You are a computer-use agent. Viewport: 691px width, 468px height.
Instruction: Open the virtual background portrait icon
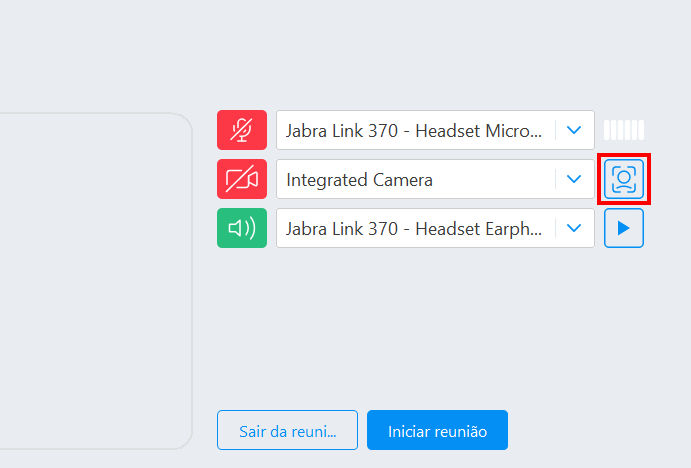[x=624, y=179]
